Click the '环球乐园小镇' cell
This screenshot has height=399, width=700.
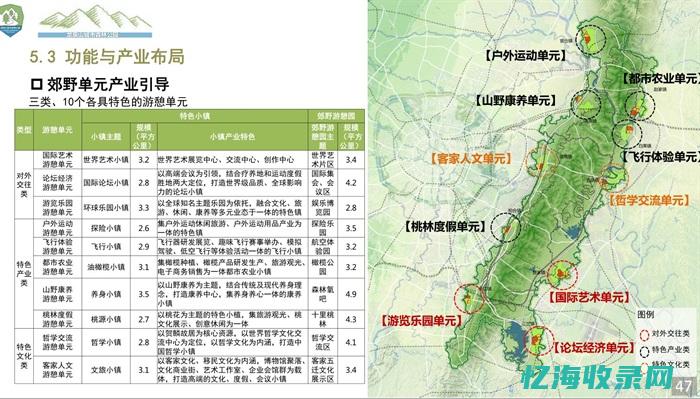tap(106, 208)
